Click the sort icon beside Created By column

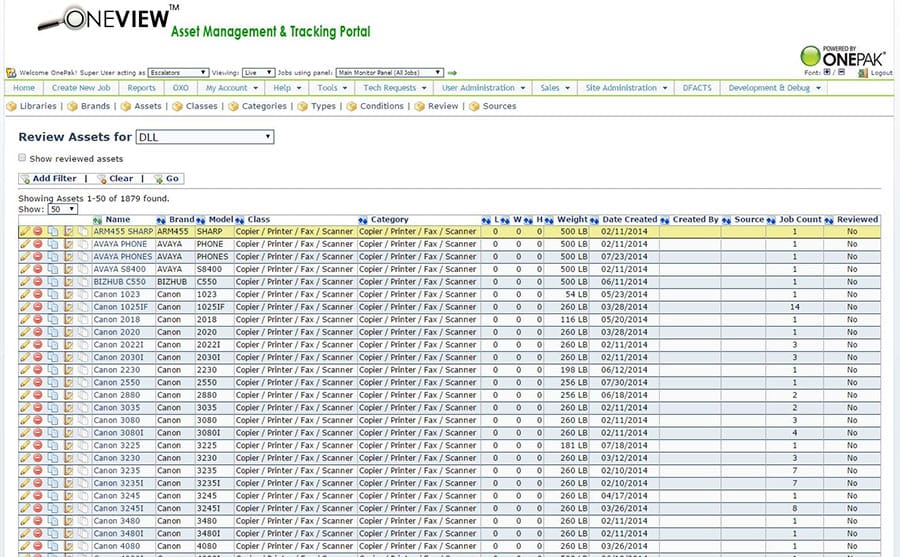(x=665, y=220)
